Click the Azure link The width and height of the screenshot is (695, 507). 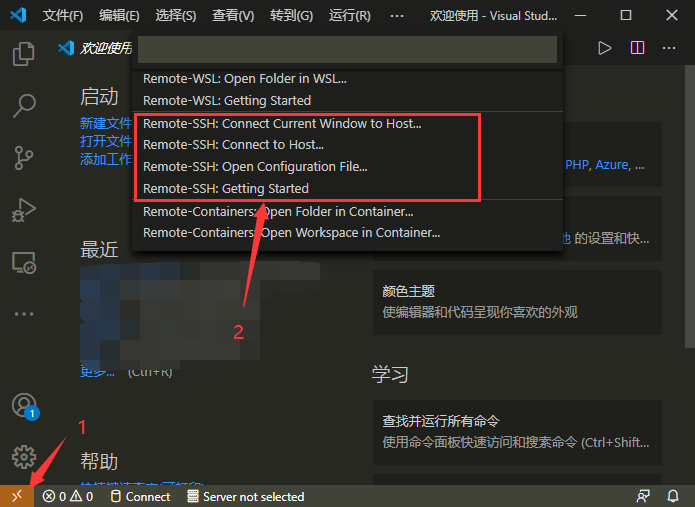tap(612, 165)
